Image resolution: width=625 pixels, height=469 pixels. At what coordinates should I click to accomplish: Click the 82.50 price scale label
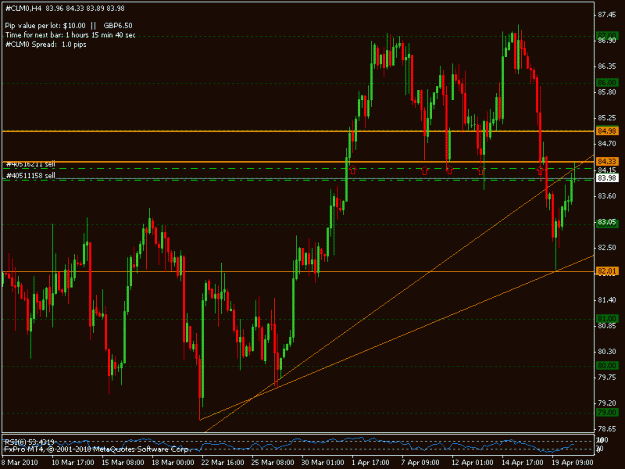click(607, 247)
